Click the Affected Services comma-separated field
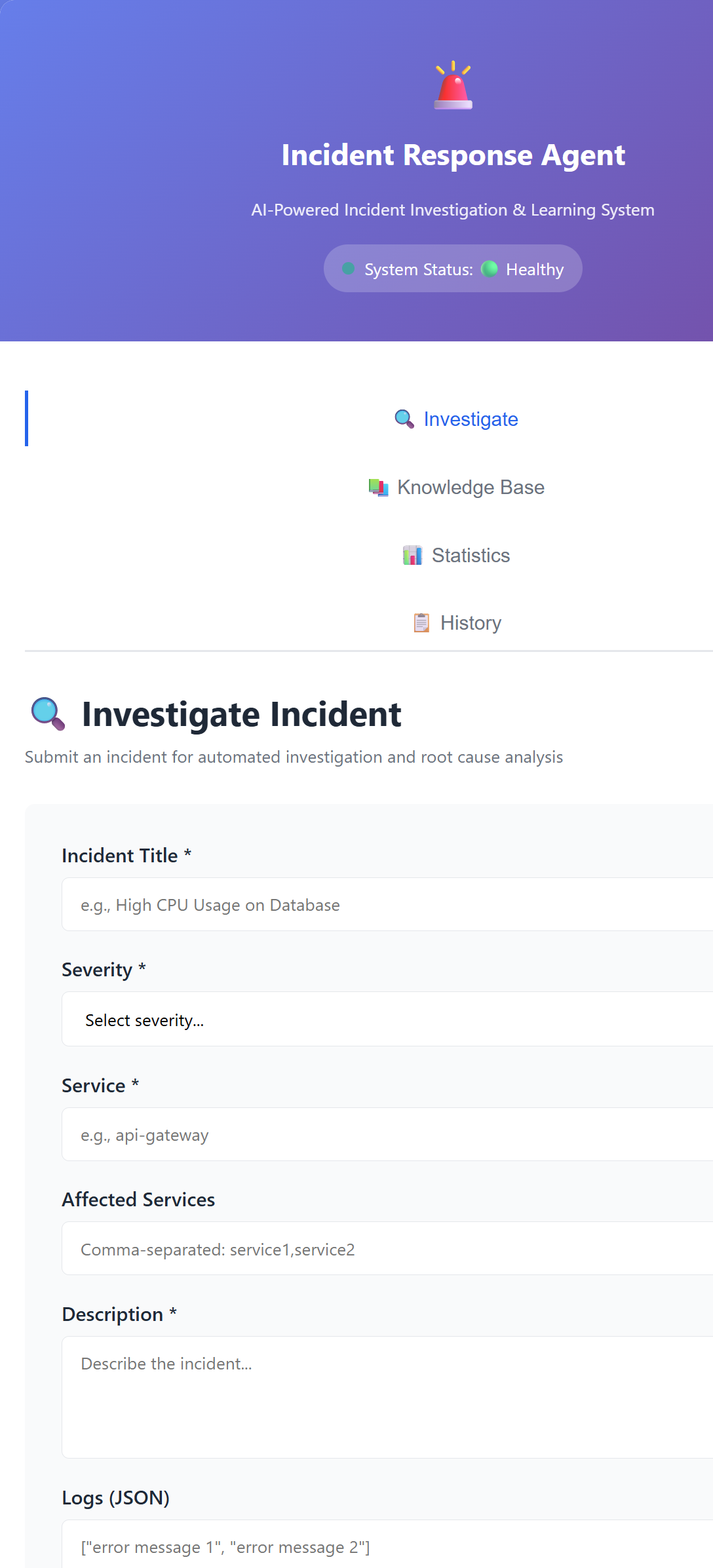 (x=387, y=1249)
